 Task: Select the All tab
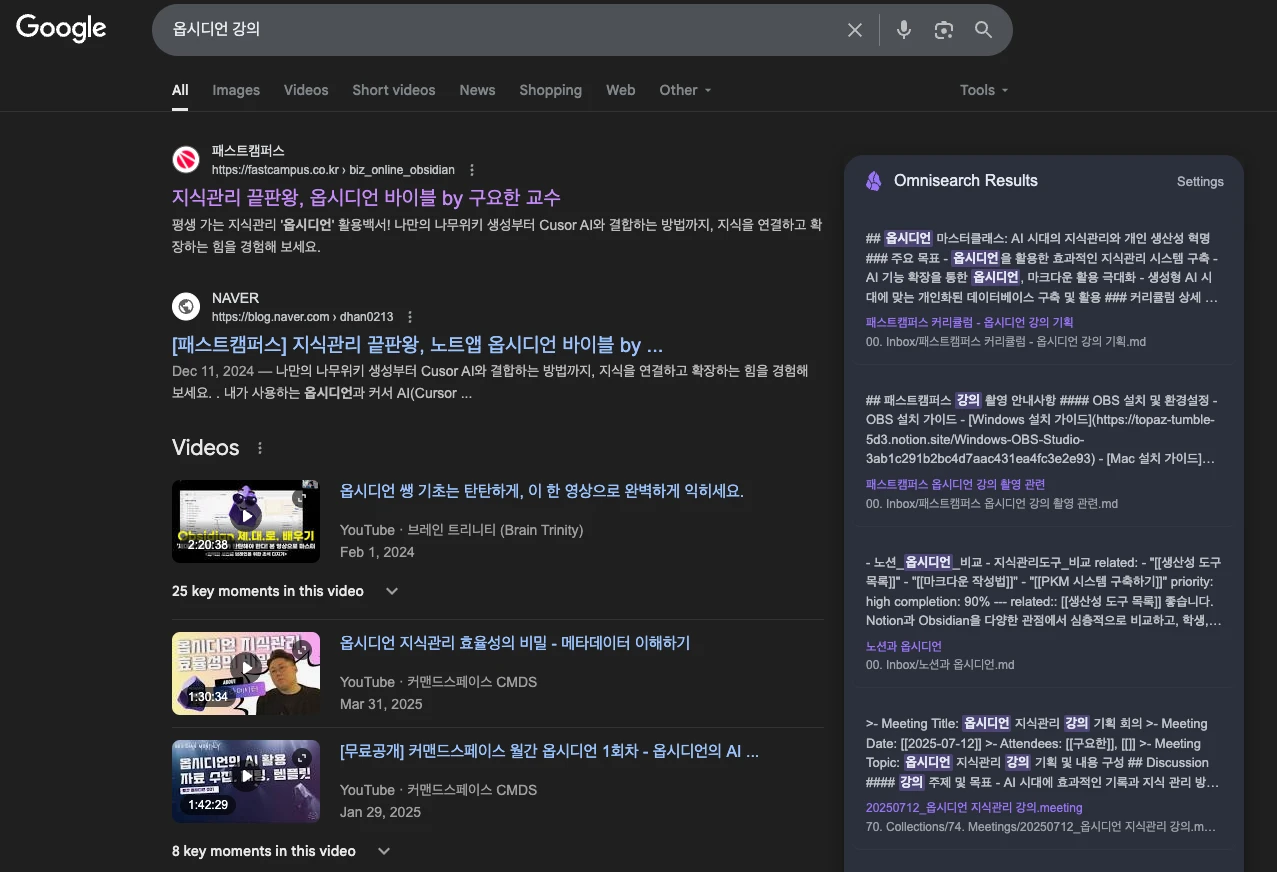180,90
